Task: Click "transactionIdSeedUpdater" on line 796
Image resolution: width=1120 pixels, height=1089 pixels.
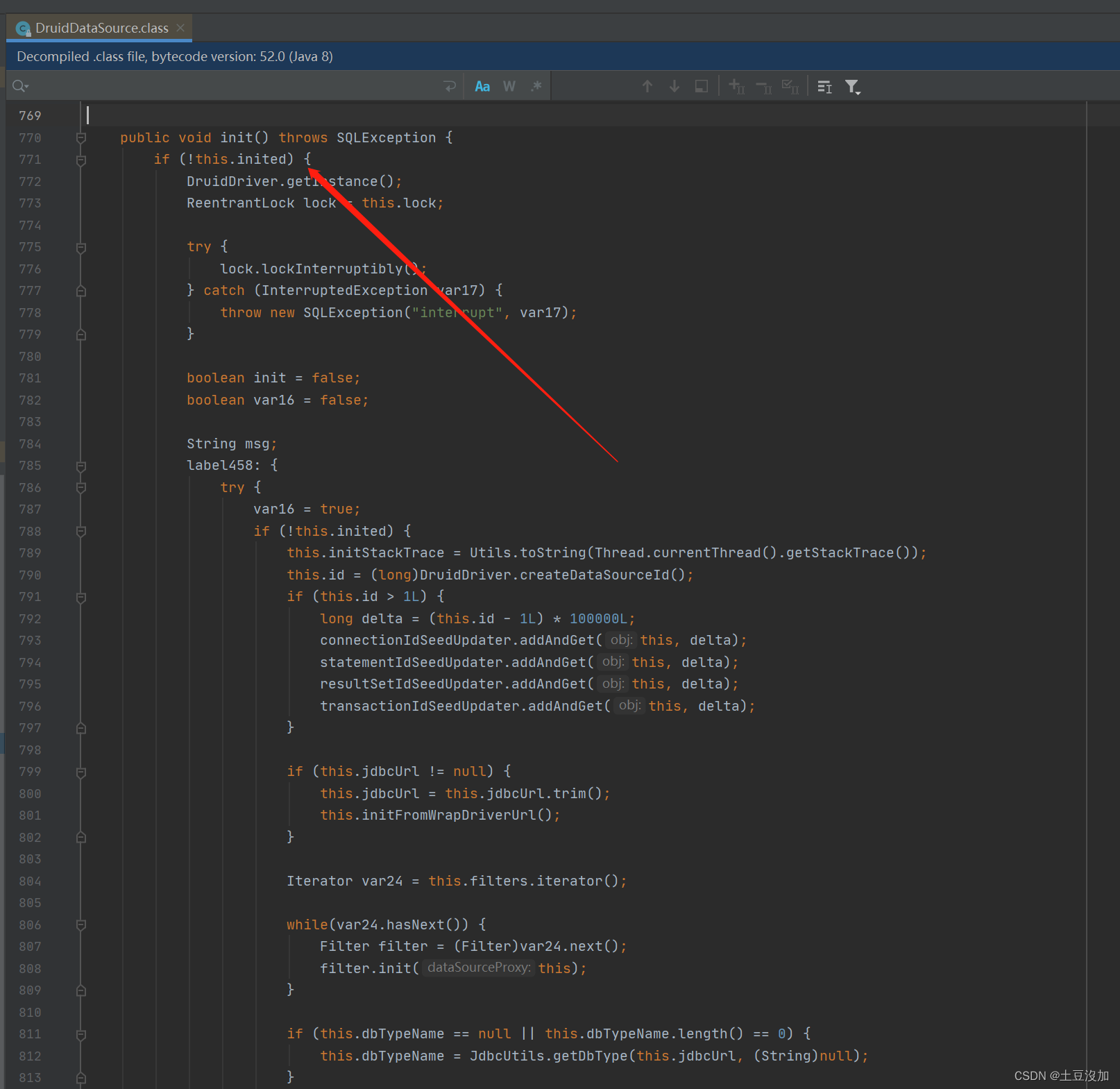Action: tap(420, 706)
